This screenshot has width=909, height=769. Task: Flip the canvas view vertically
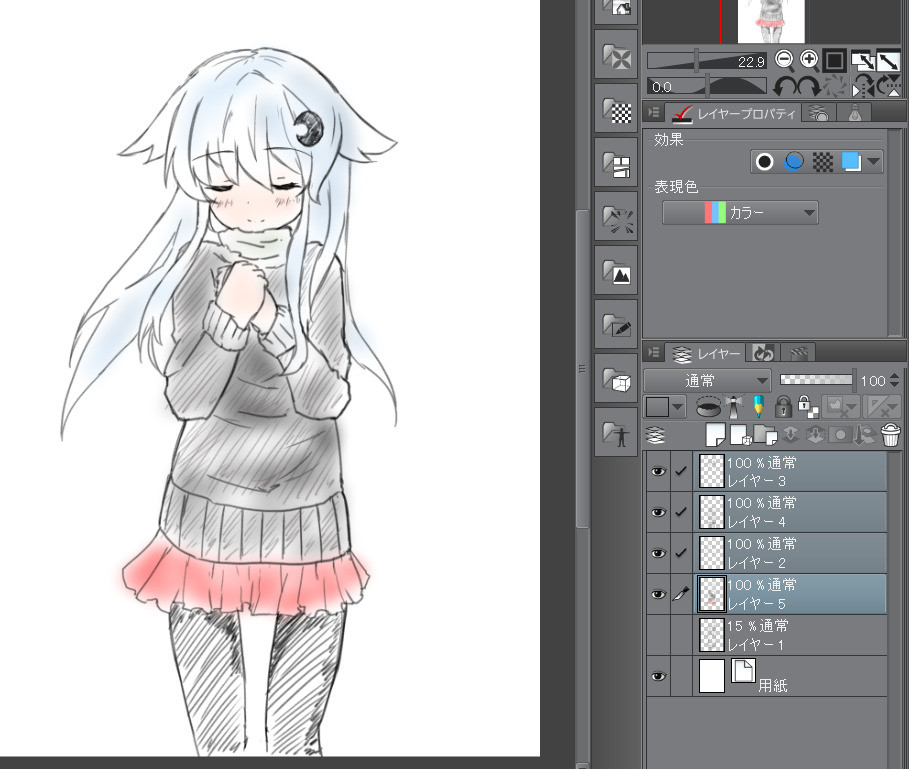coord(889,86)
